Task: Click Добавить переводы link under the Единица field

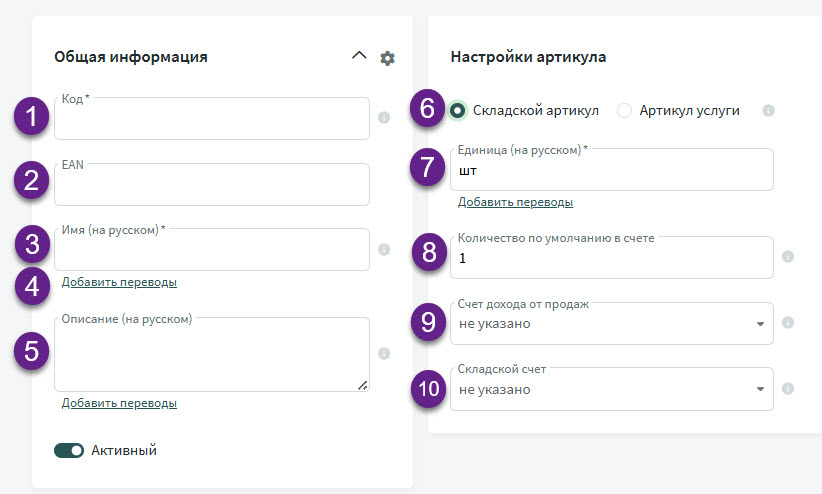Action: 515,202
